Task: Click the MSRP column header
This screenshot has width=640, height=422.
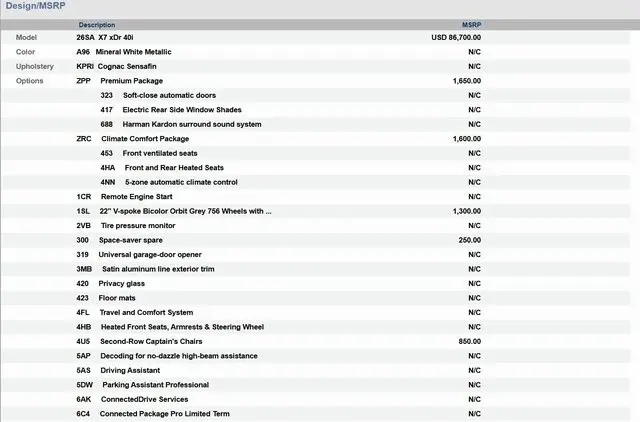Action: coord(471,24)
